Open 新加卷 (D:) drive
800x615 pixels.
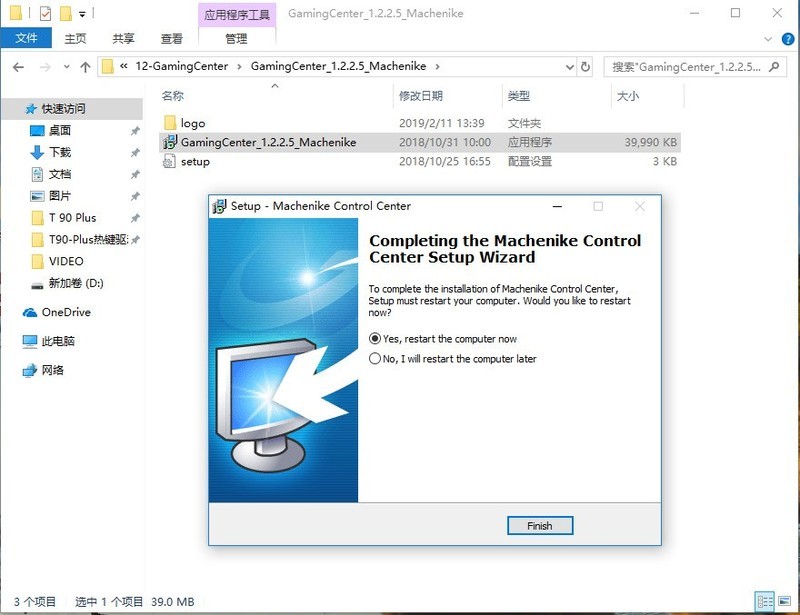(x=76, y=283)
